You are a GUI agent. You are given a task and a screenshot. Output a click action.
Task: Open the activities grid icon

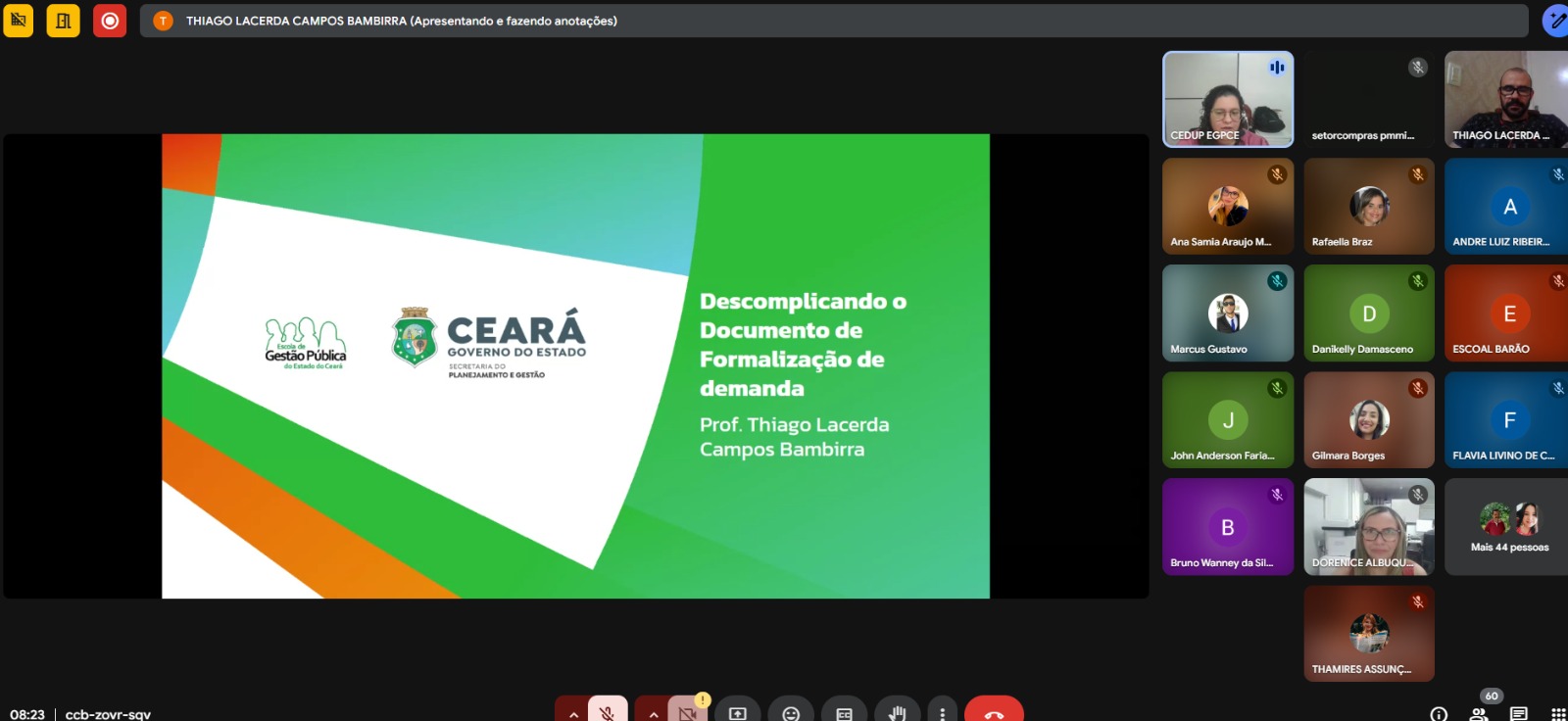[x=1558, y=714]
